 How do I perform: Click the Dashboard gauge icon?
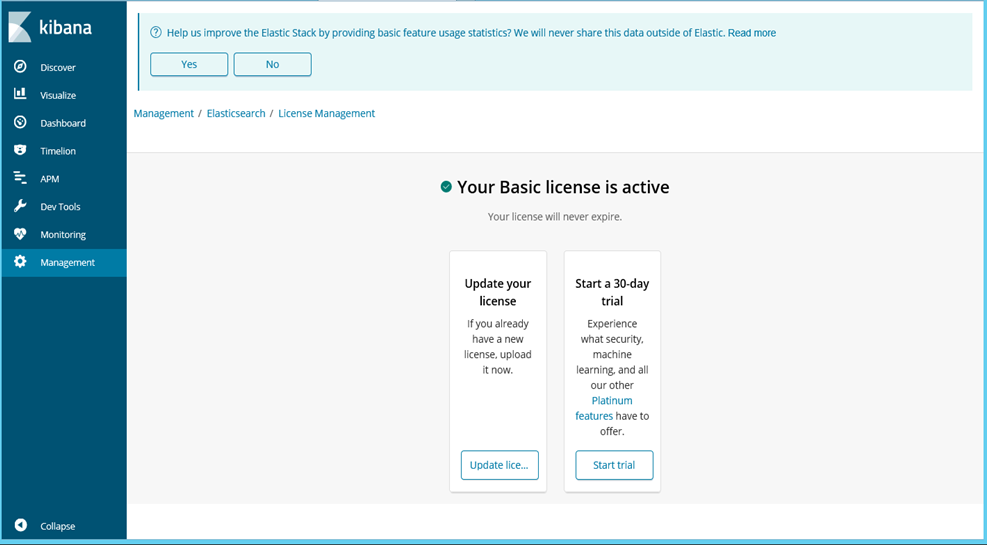20,122
